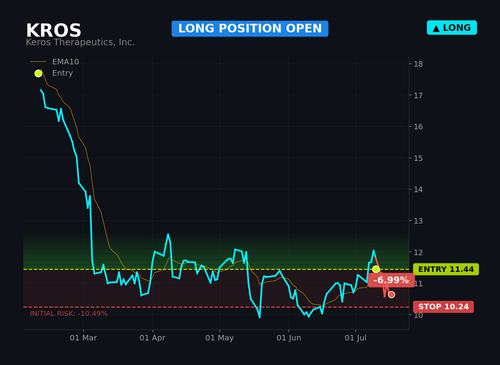Click the INITIAL RISK: -10.49% text
500x365 pixels.
(x=69, y=314)
